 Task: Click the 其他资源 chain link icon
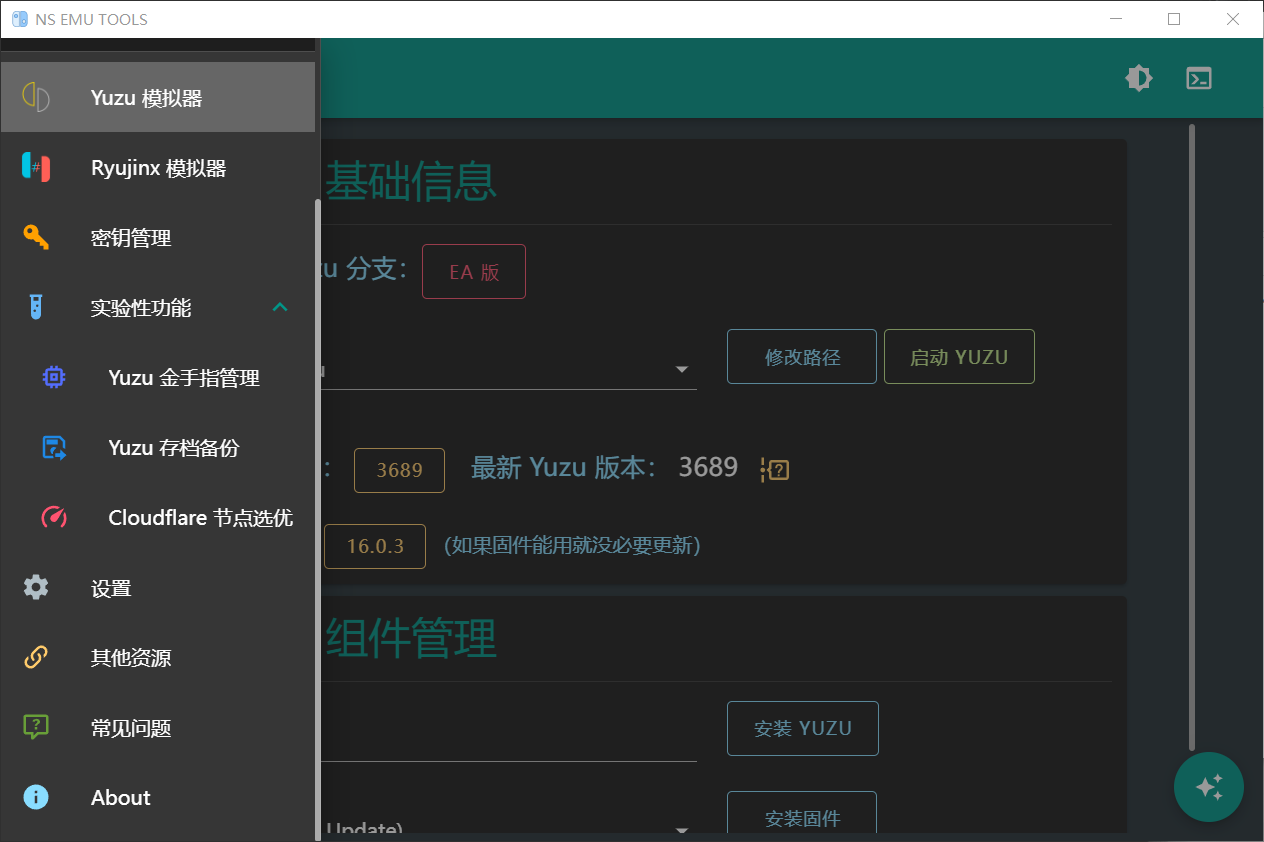coord(36,657)
